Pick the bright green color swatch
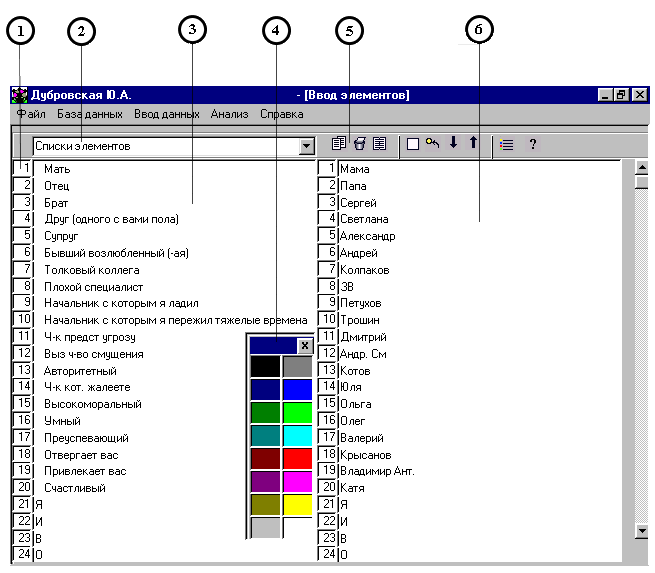The height and width of the screenshot is (573, 655). click(297, 413)
